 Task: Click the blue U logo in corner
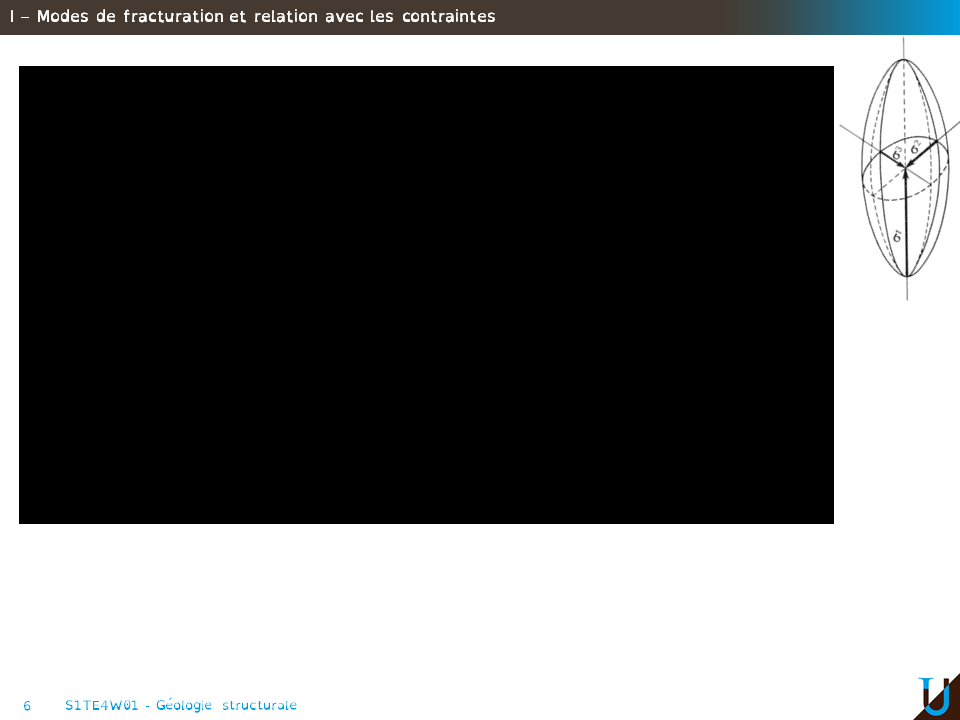coord(934,696)
